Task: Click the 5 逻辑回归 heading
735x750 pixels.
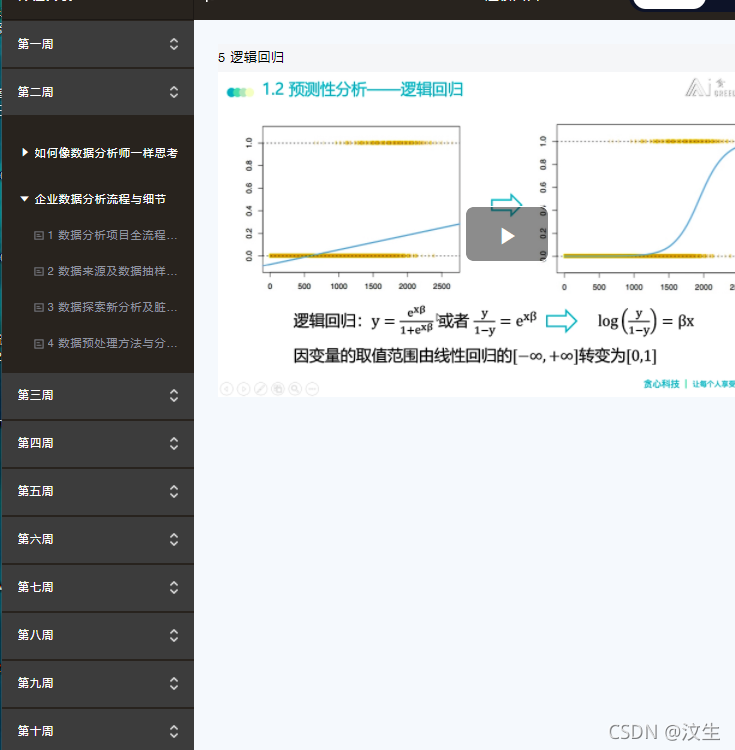Action: (x=251, y=57)
